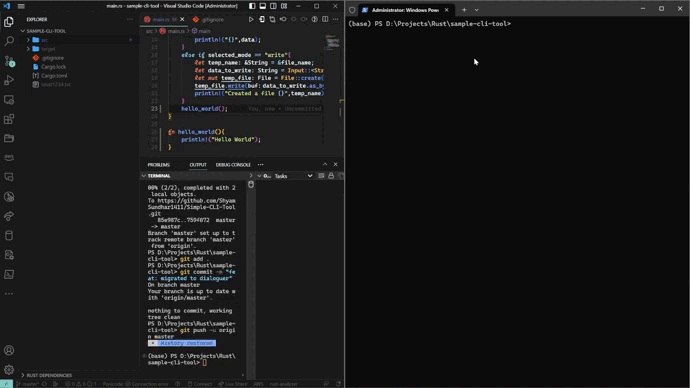Toggle secondary side bar layout icon

pyautogui.click(x=273, y=6)
